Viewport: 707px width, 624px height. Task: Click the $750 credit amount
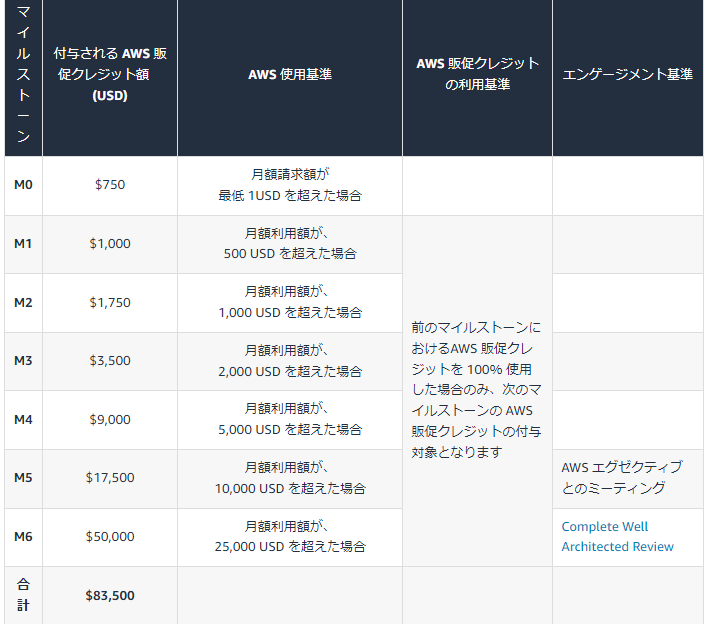110,185
